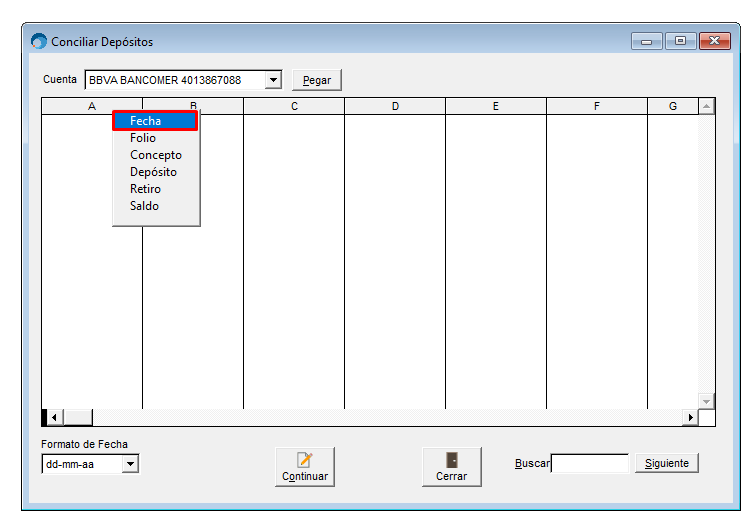Click column F header
Screen dimensions: 755x520
(x=597, y=106)
